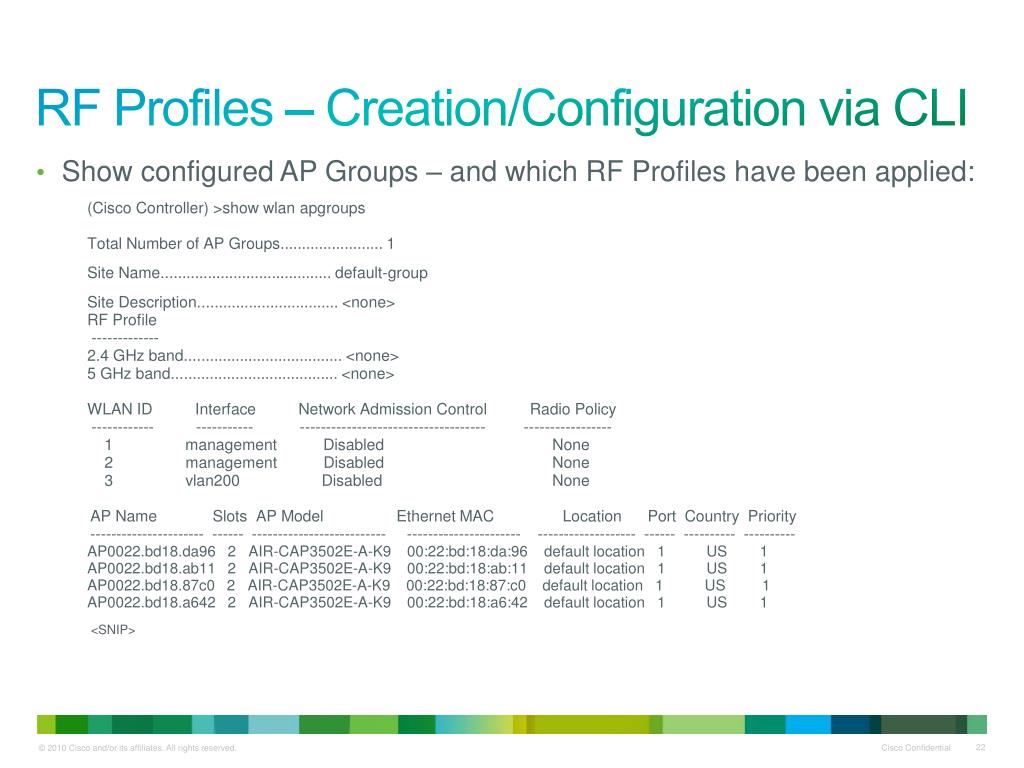Click the 'Port' column header

[x=662, y=516]
